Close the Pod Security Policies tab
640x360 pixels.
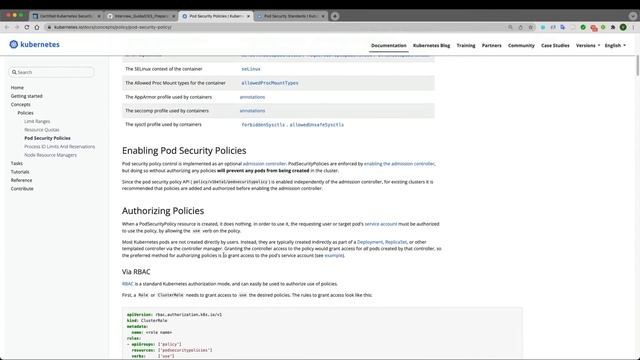(x=248, y=16)
